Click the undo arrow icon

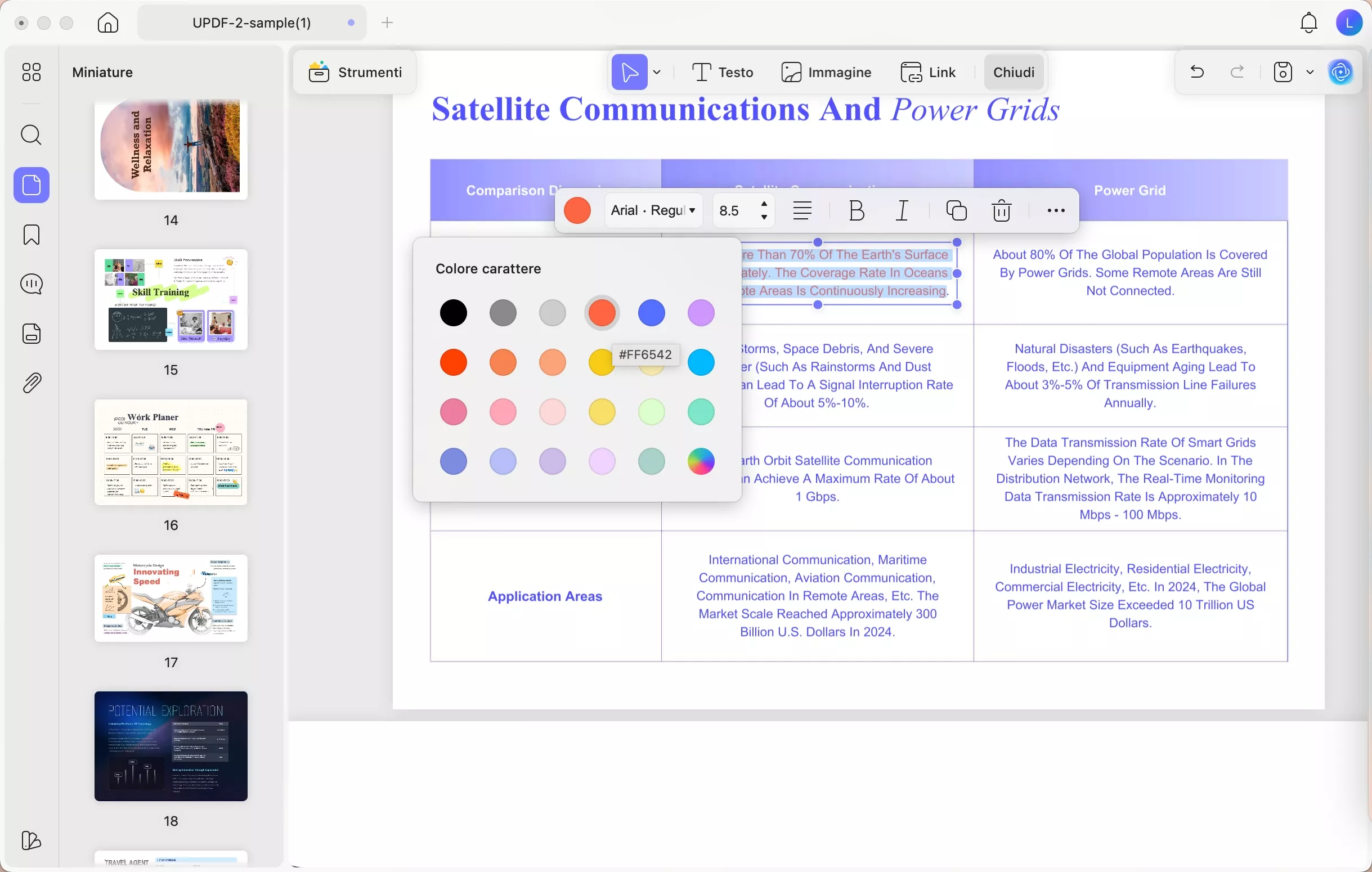1196,71
